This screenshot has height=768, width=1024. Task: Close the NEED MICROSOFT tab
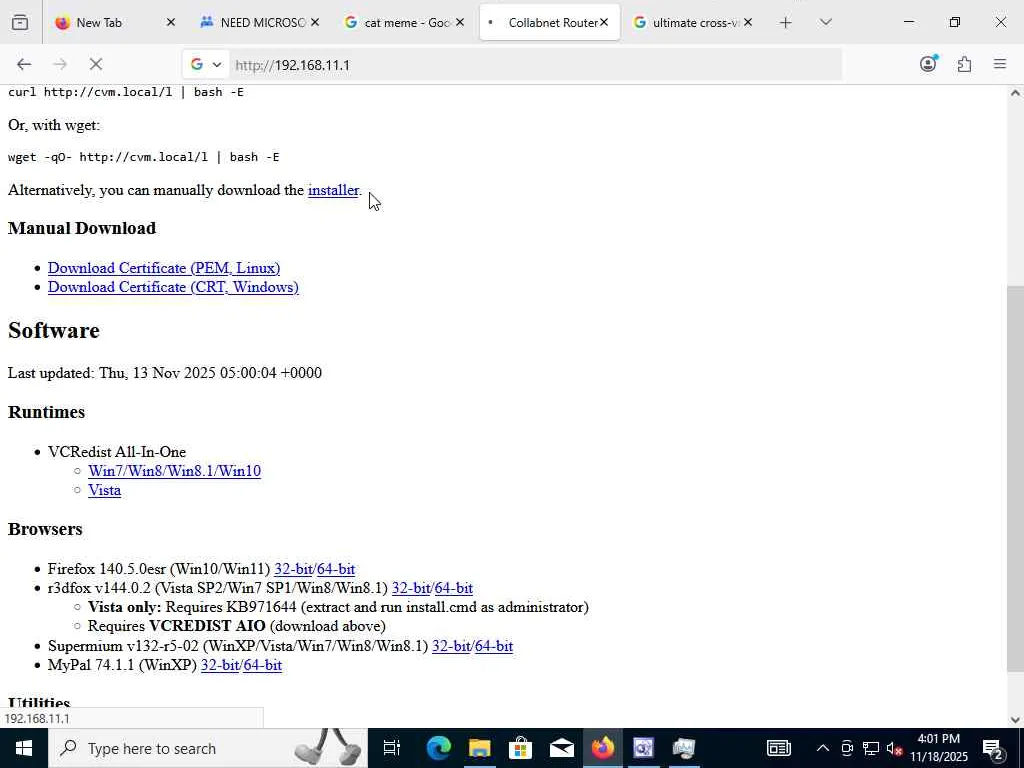(x=315, y=23)
